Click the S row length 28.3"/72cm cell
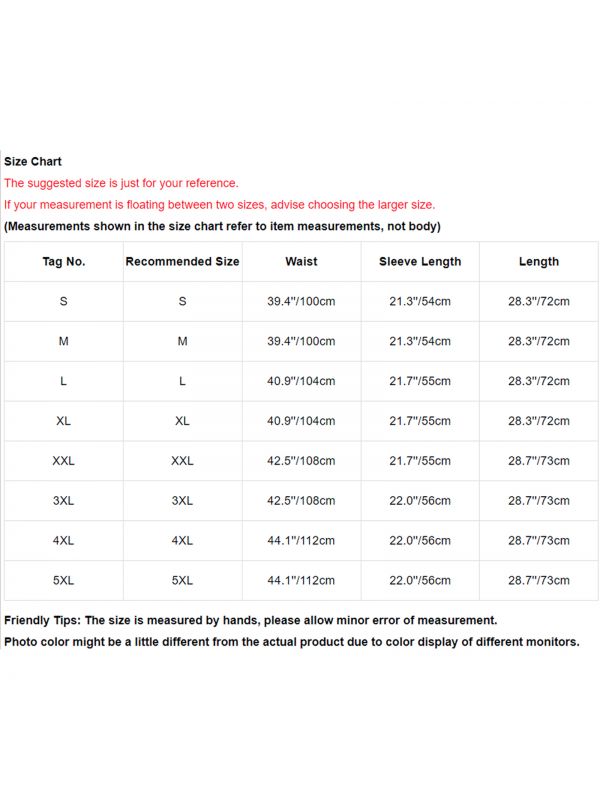The width and height of the screenshot is (600, 800). coord(539,302)
